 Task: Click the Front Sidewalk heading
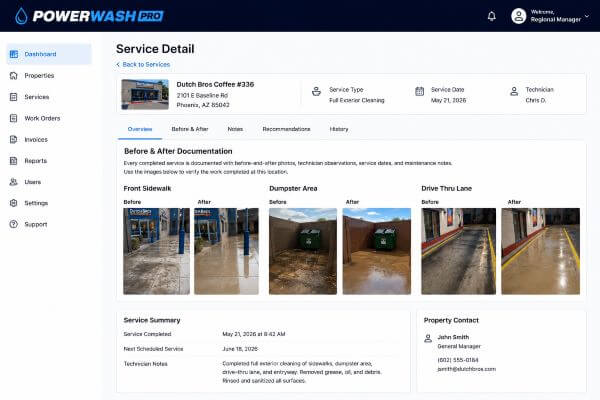coord(147,188)
